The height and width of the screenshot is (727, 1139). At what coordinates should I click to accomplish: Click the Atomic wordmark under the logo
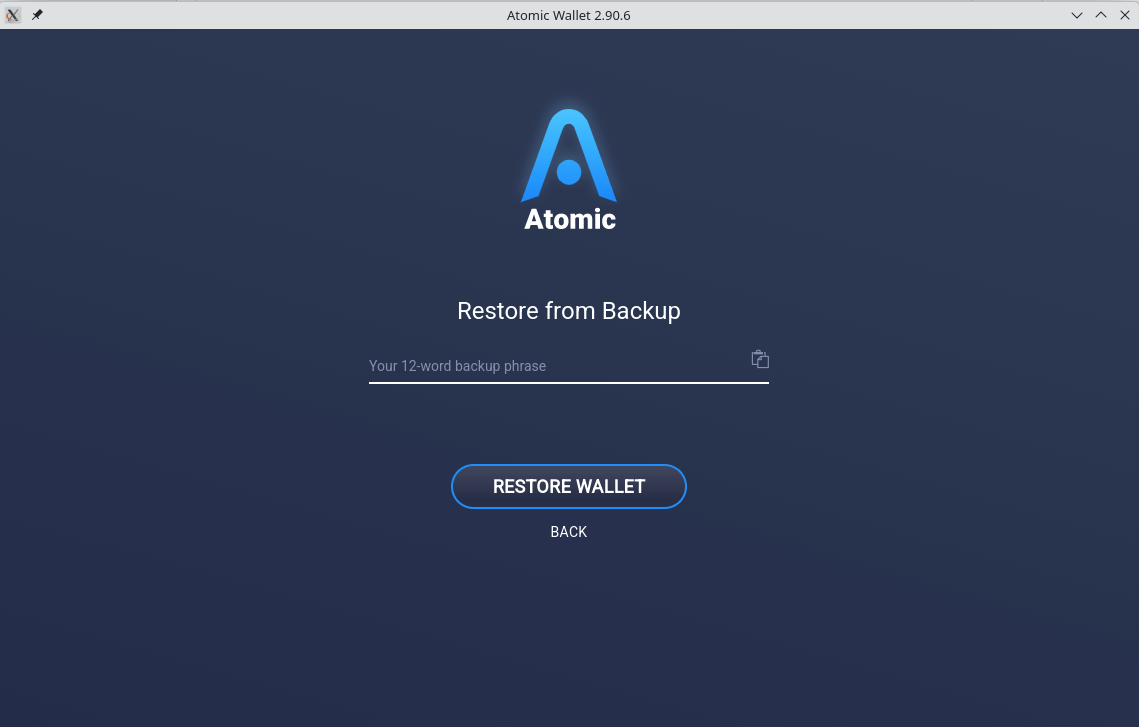pos(569,219)
